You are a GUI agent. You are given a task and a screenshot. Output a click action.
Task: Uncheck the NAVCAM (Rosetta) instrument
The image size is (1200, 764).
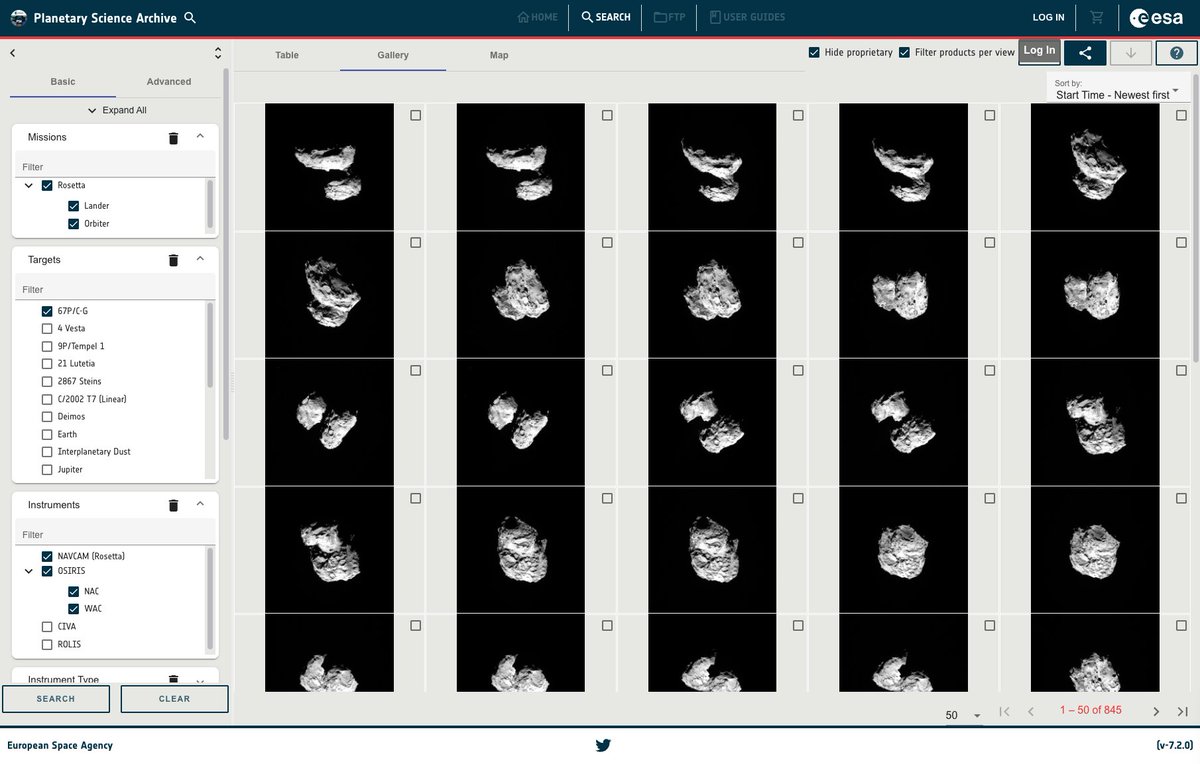47,555
